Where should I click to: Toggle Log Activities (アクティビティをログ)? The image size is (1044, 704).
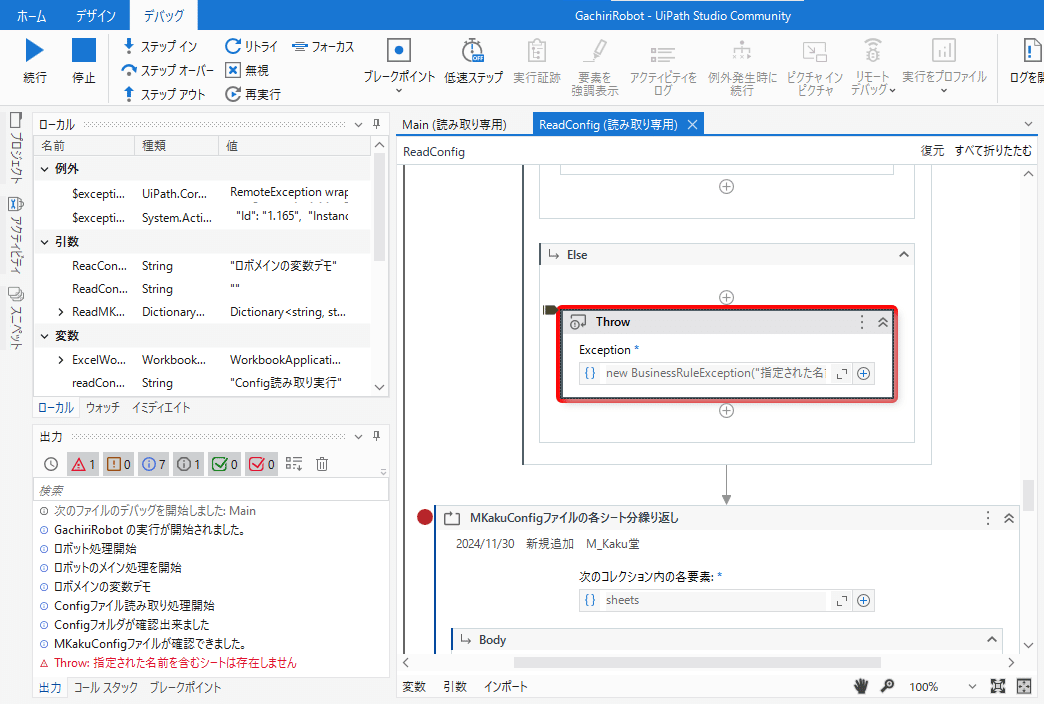[663, 67]
